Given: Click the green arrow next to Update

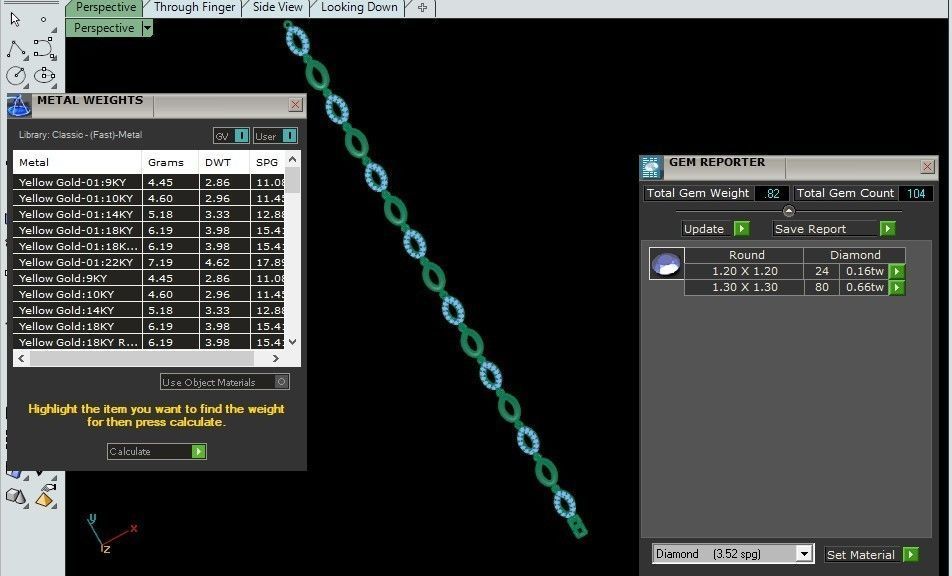Looking at the screenshot, I should (741, 229).
